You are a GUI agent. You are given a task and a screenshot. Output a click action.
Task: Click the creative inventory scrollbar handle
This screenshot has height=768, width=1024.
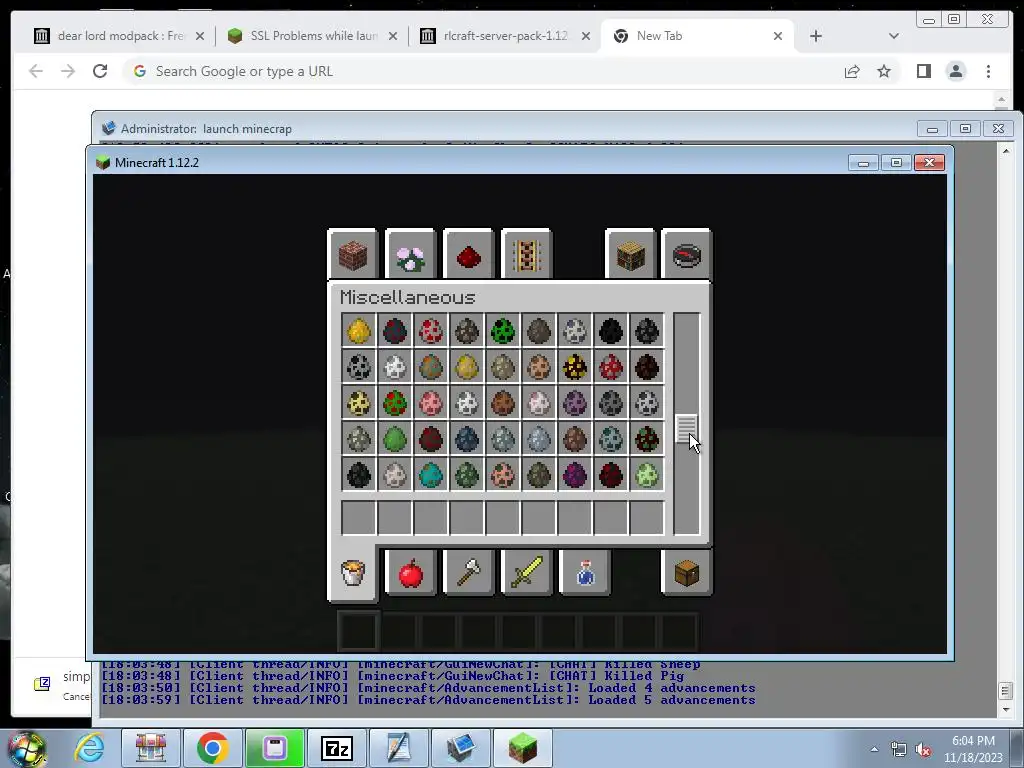click(x=686, y=428)
